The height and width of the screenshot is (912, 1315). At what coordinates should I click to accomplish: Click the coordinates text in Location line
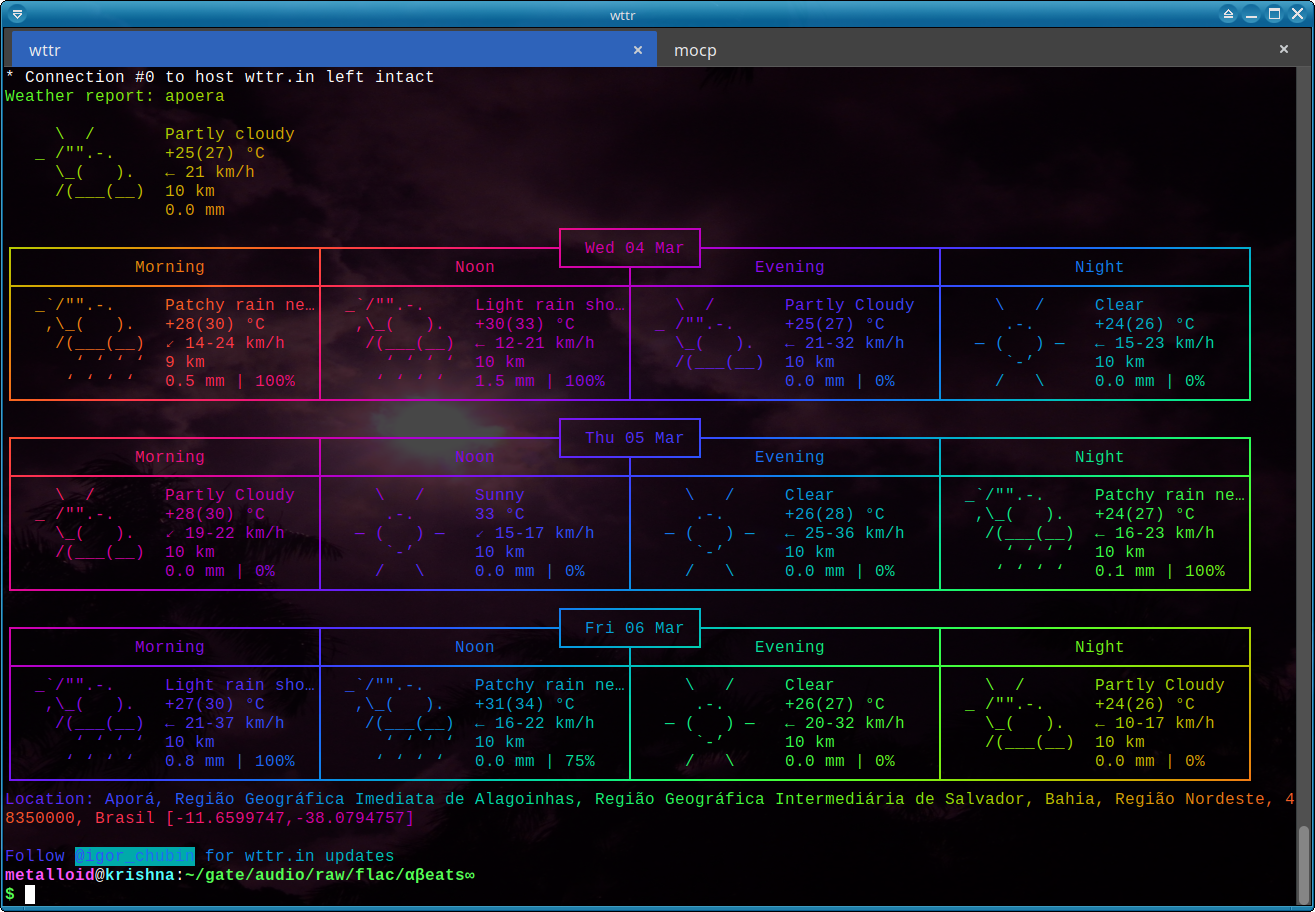click(x=290, y=818)
